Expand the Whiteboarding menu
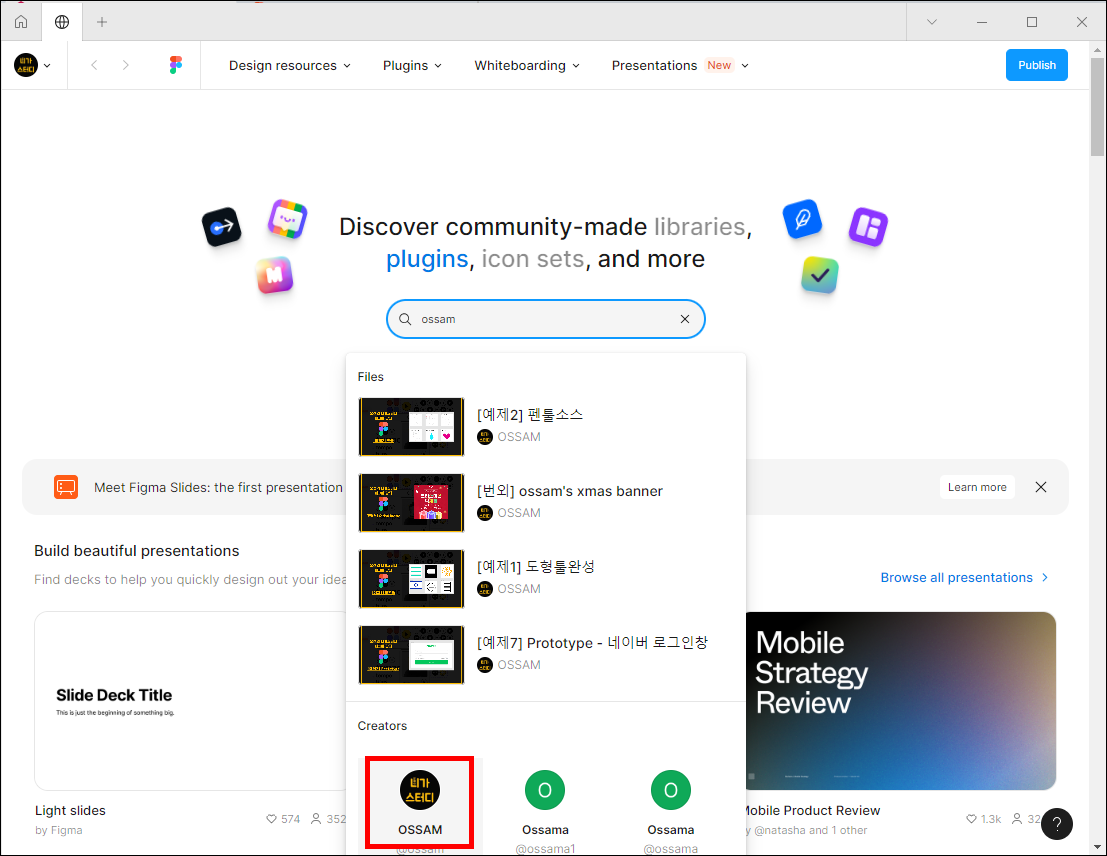This screenshot has width=1107, height=856. [527, 65]
